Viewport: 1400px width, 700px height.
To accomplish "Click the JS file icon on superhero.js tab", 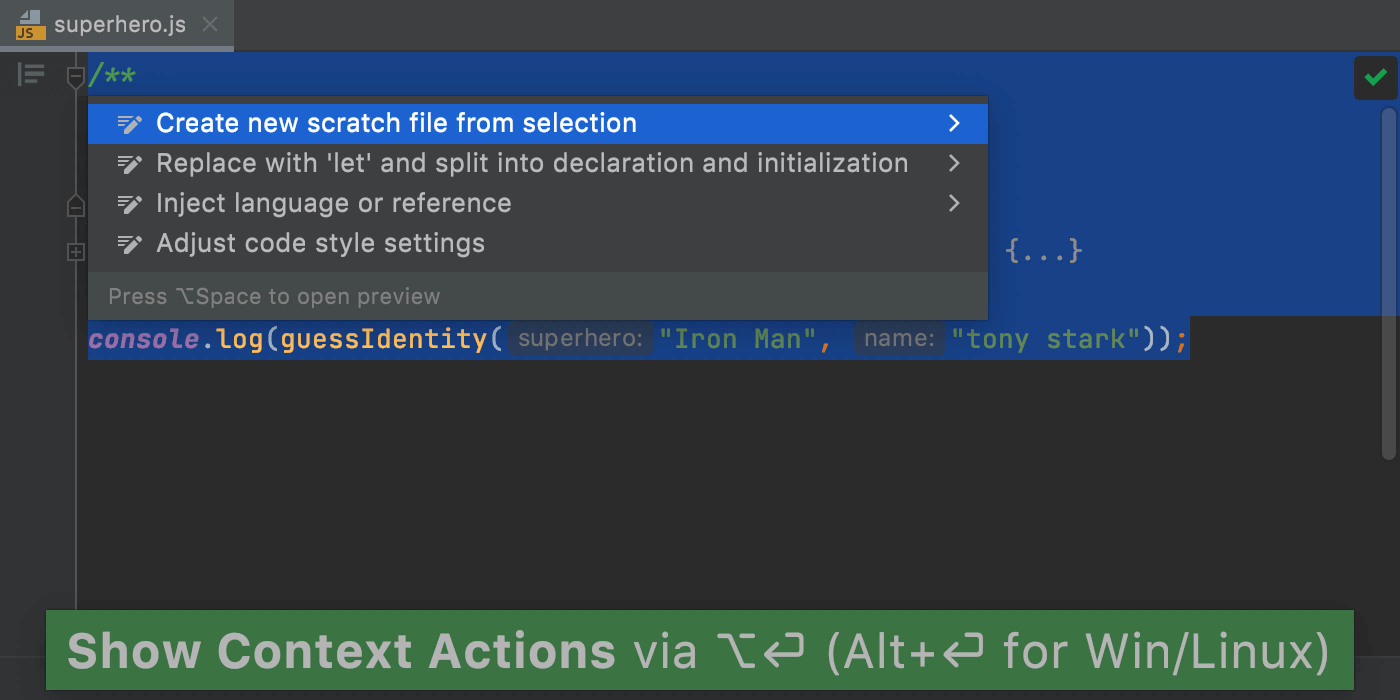I will (30, 25).
